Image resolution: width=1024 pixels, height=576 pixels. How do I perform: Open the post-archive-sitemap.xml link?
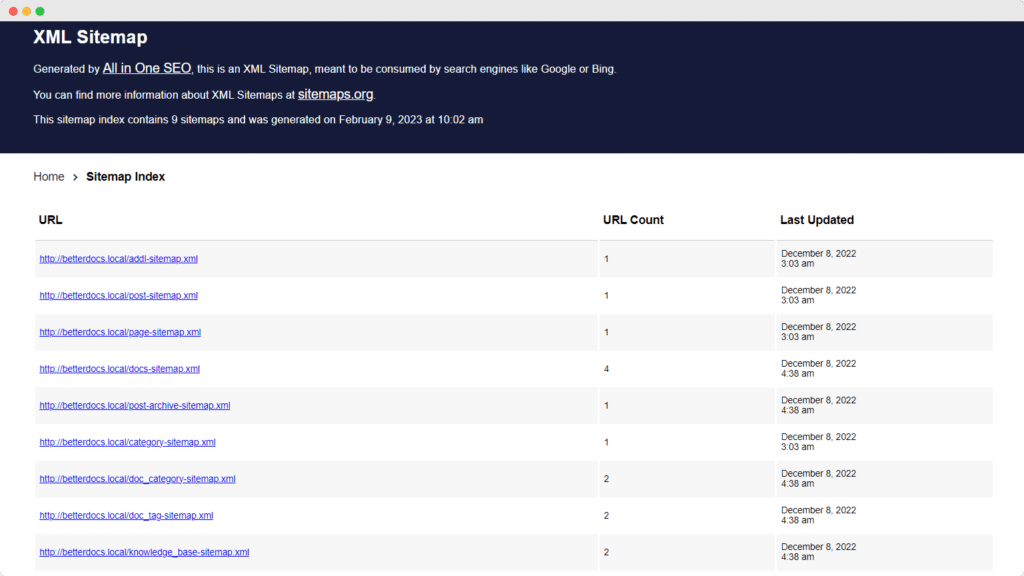134,405
